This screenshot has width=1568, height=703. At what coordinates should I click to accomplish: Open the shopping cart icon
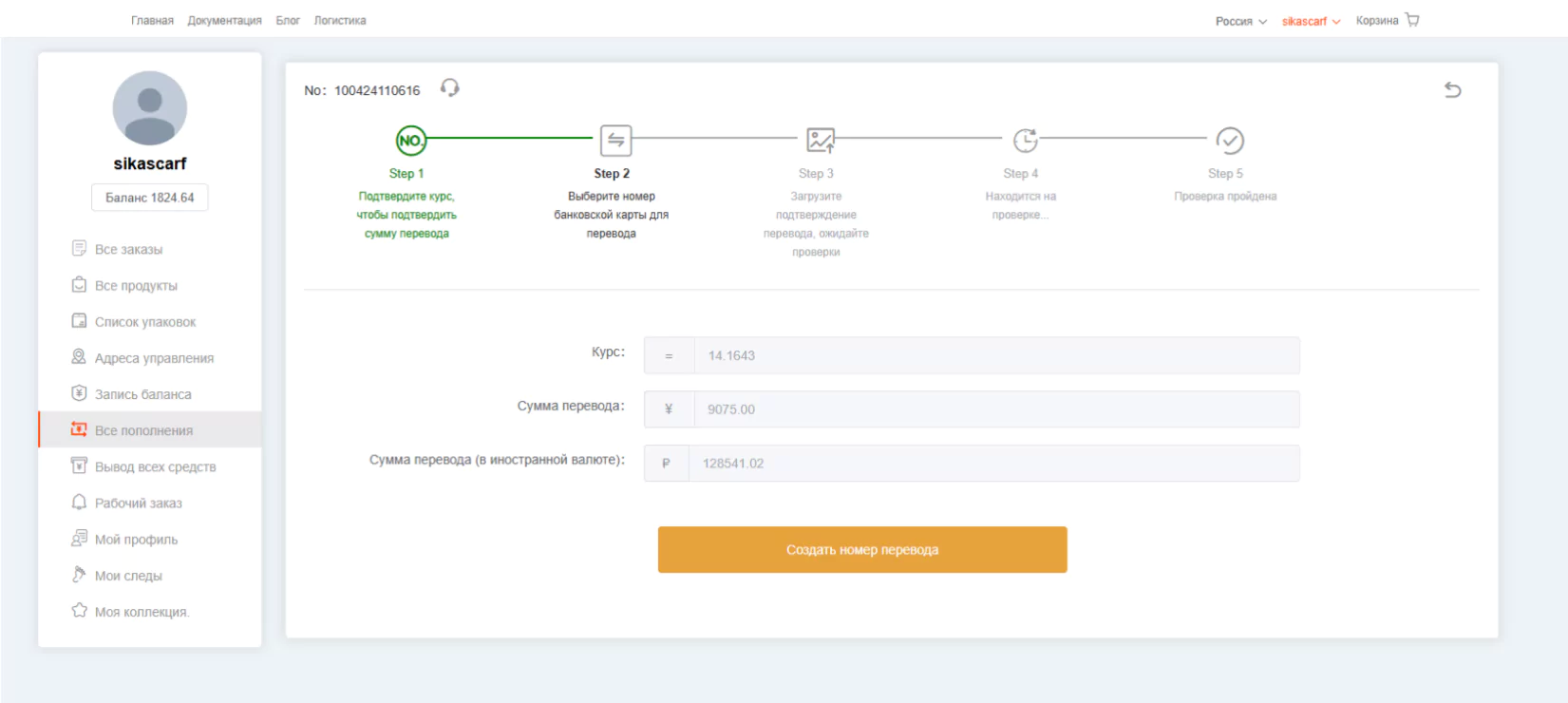tap(1412, 20)
